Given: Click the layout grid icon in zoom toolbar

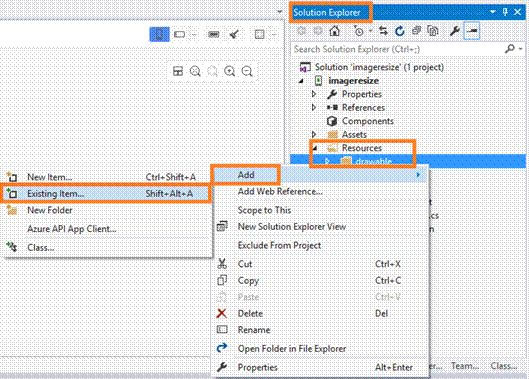Looking at the screenshot, I should [178, 71].
